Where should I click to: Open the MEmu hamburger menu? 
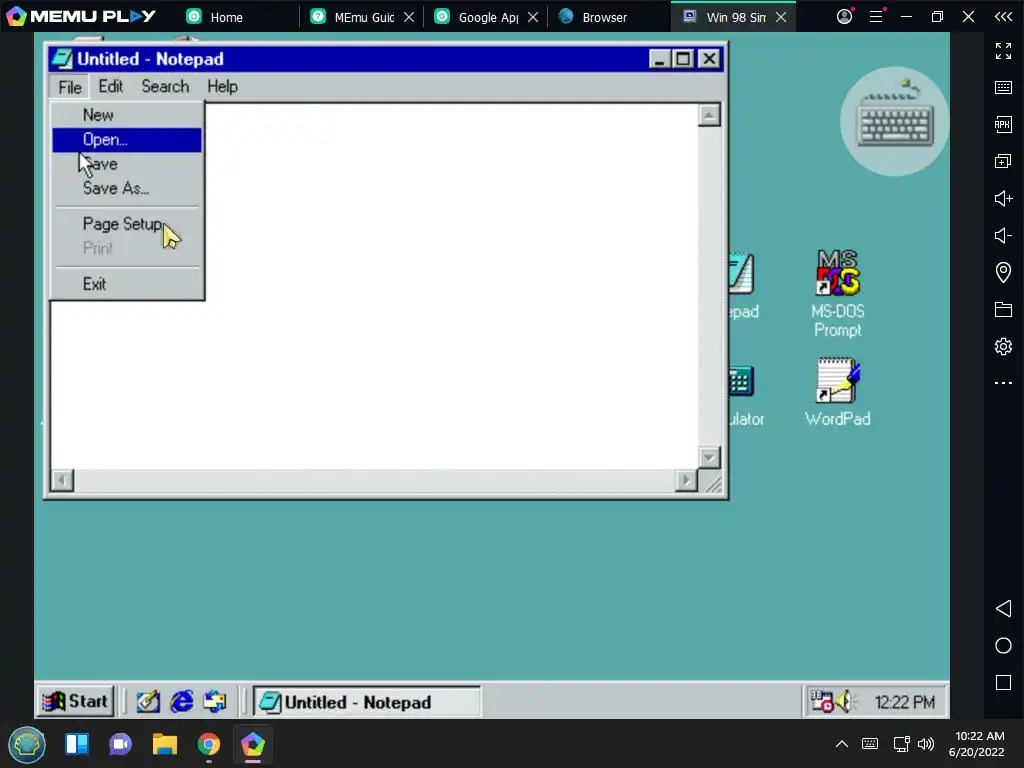(876, 16)
